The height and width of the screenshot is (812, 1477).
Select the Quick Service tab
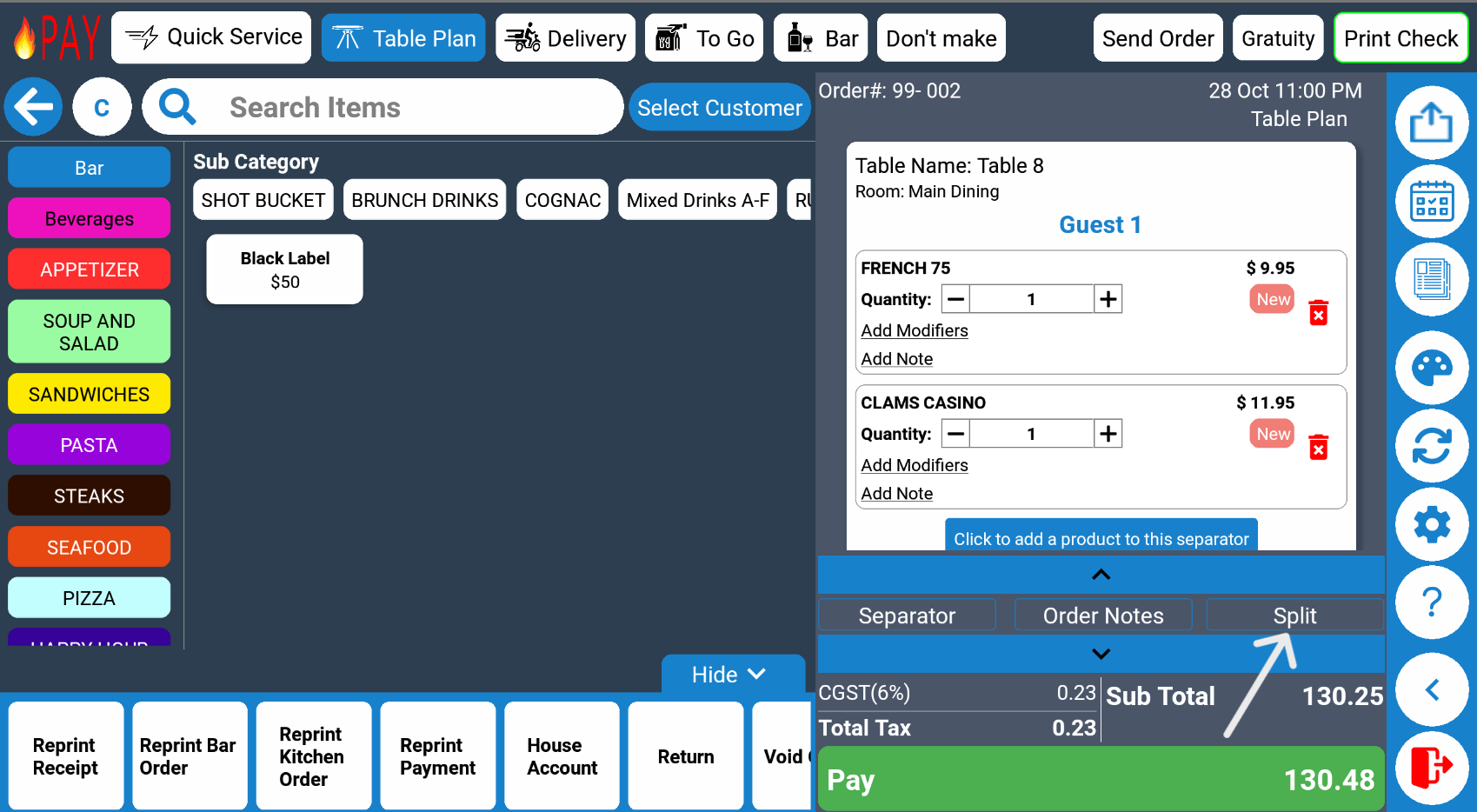point(211,37)
